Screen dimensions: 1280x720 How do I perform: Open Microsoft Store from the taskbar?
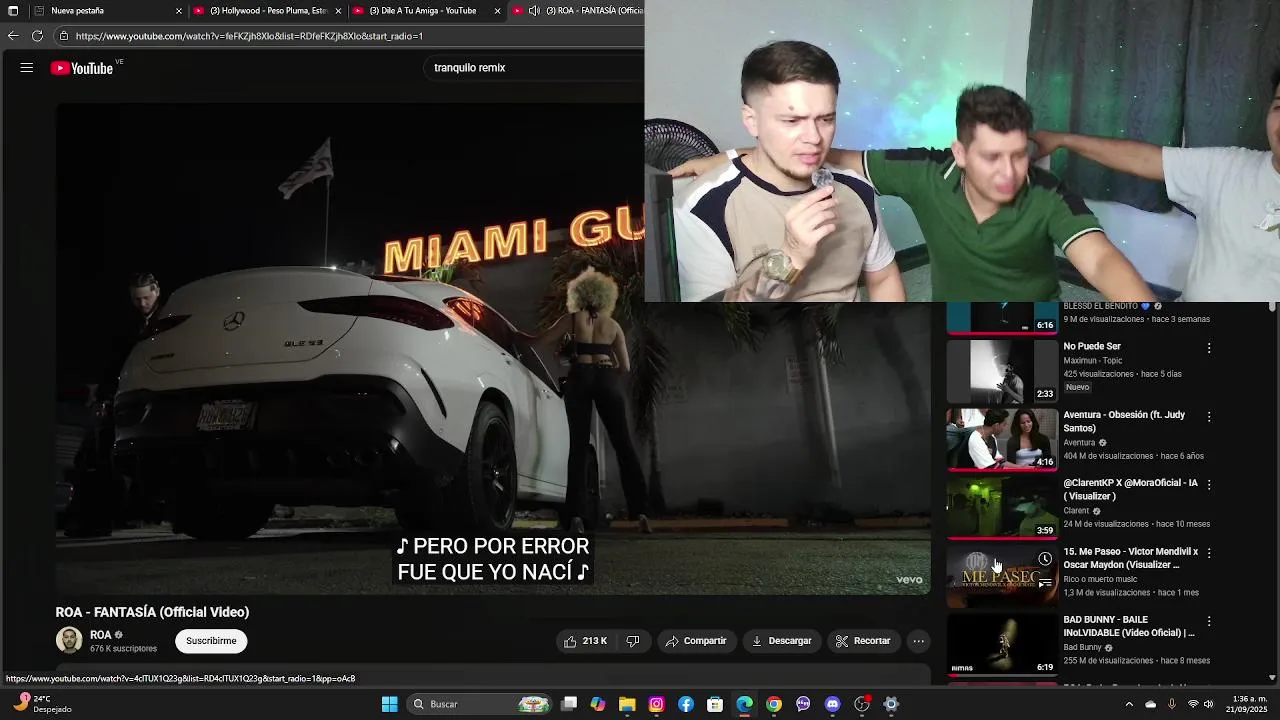(715, 704)
